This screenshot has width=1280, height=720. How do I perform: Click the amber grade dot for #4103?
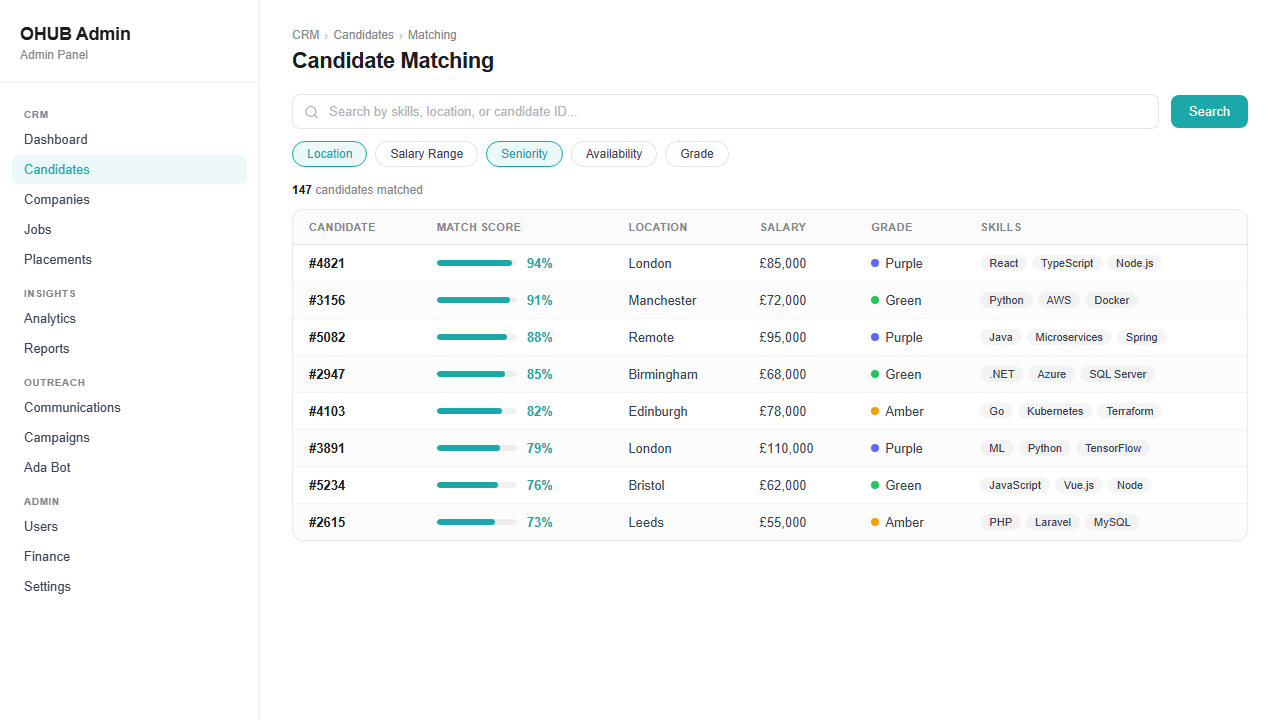point(875,411)
